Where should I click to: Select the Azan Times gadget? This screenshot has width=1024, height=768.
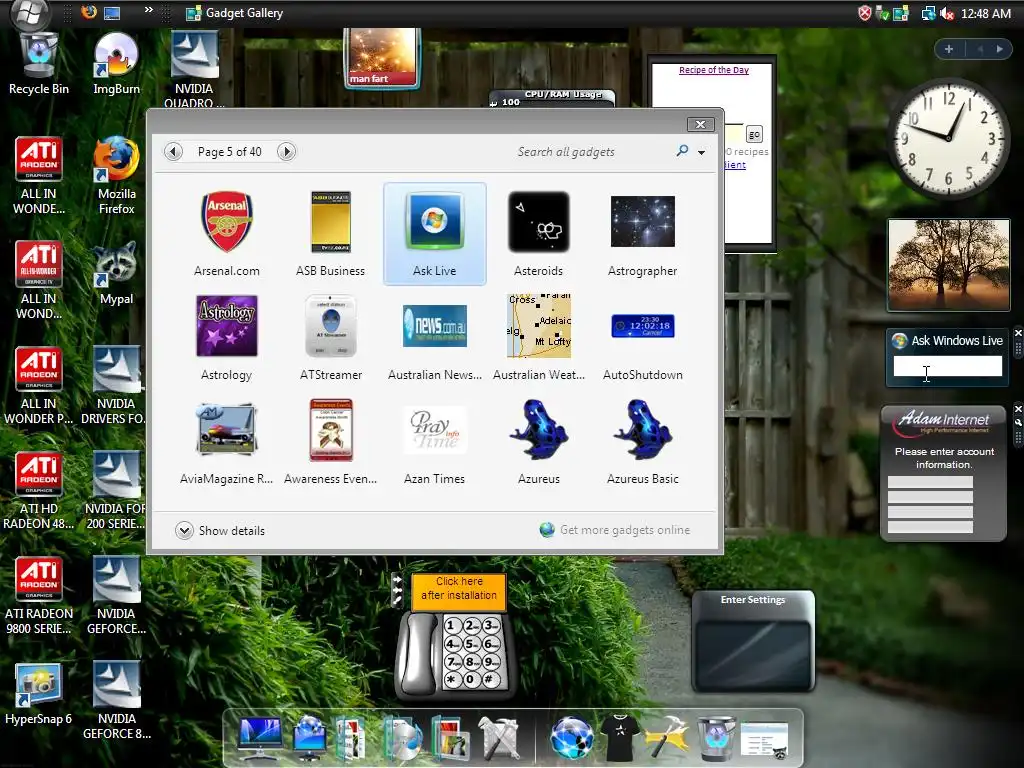434,442
